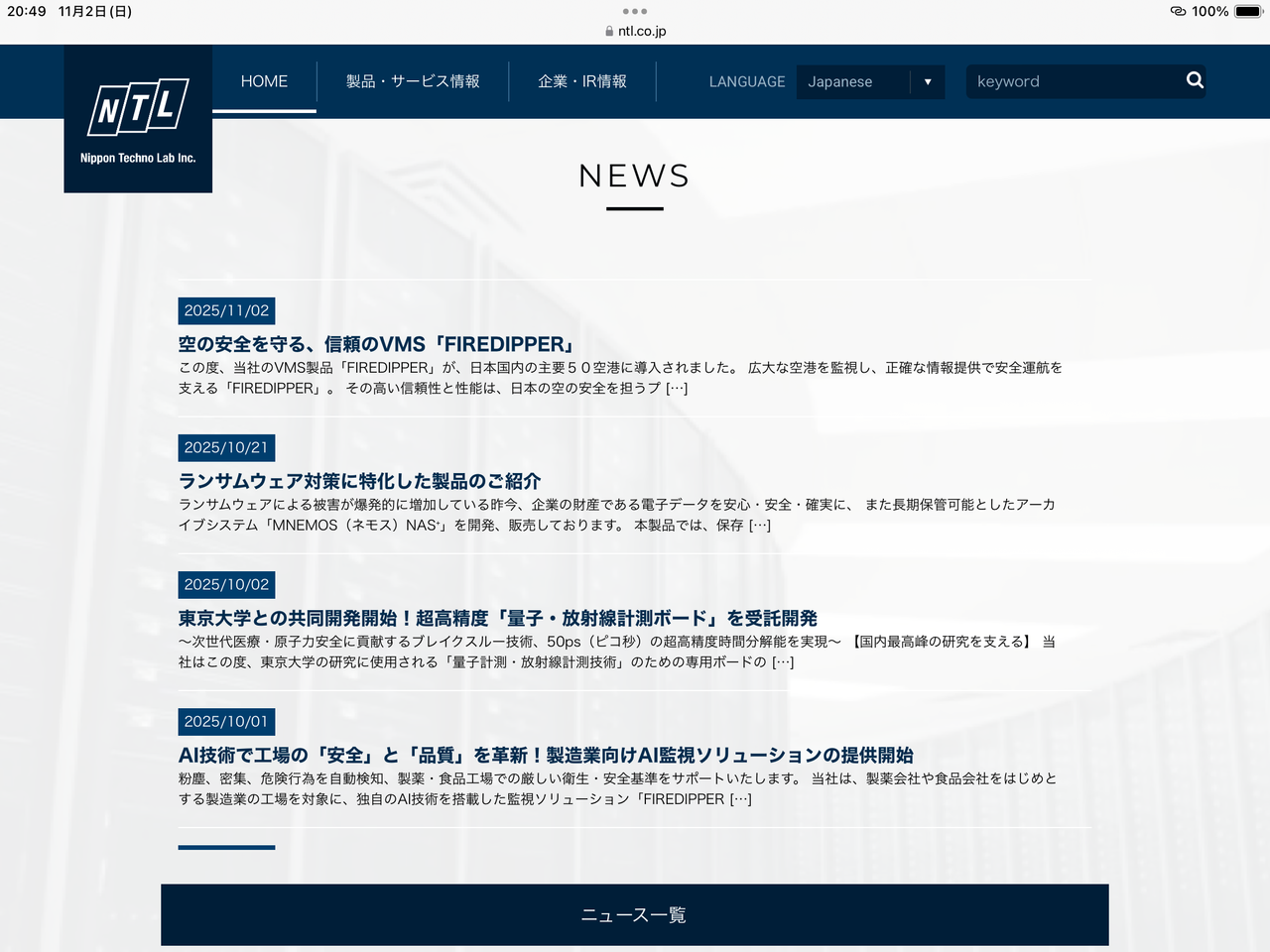Click the ニュース一覧 button
Image resolution: width=1270 pixels, height=952 pixels.
pos(634,914)
